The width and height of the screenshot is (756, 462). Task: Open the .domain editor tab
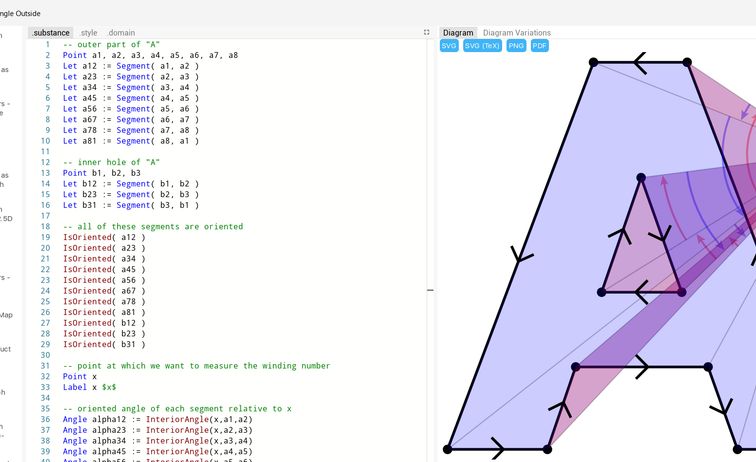pos(121,33)
